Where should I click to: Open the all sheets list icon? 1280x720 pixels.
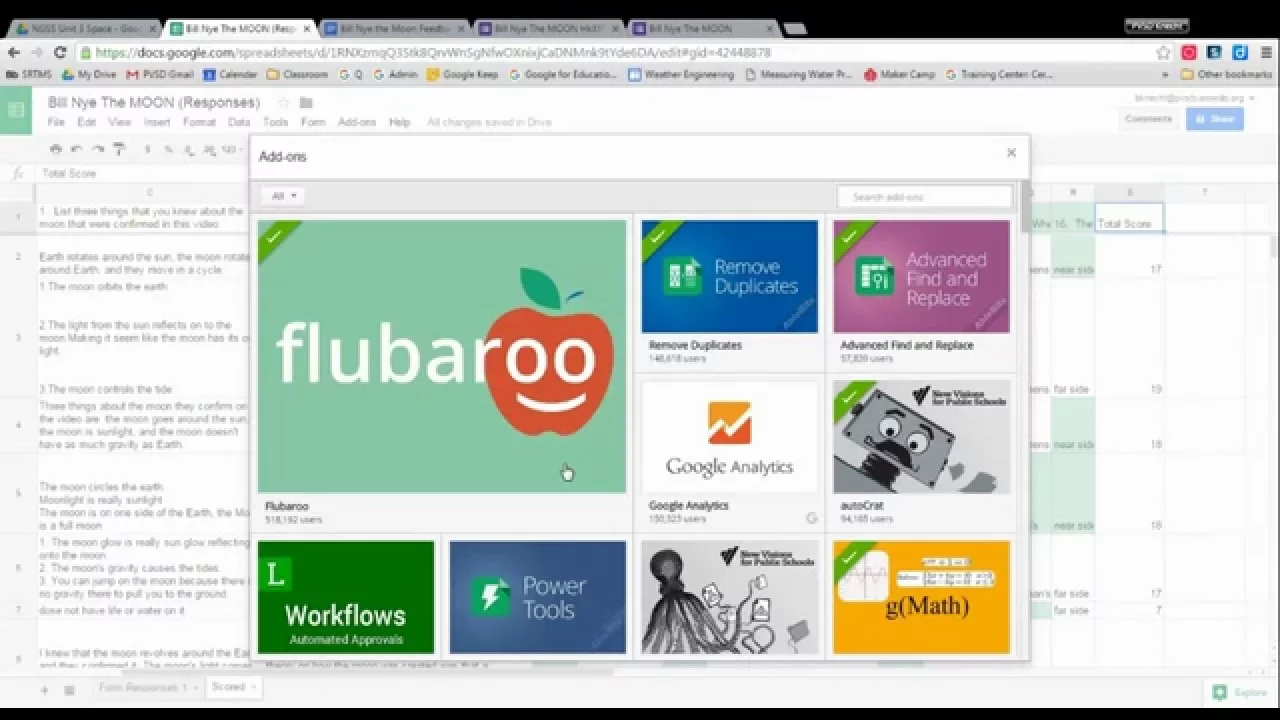pos(70,689)
